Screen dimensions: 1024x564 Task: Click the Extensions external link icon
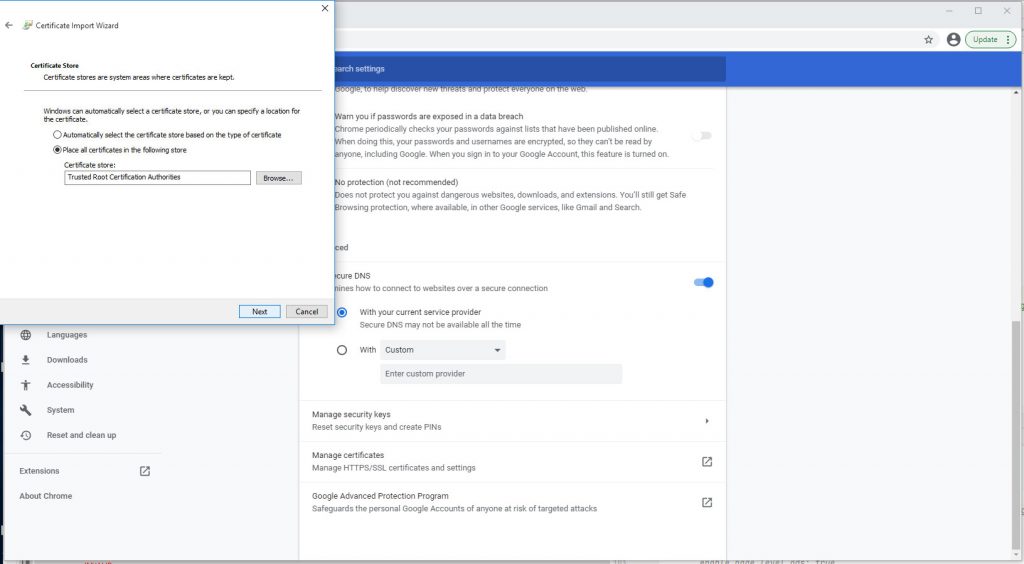(145, 471)
